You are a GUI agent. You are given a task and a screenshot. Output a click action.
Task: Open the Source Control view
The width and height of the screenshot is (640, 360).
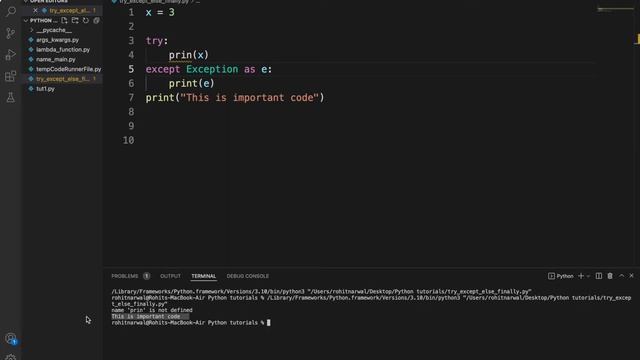coord(11,33)
